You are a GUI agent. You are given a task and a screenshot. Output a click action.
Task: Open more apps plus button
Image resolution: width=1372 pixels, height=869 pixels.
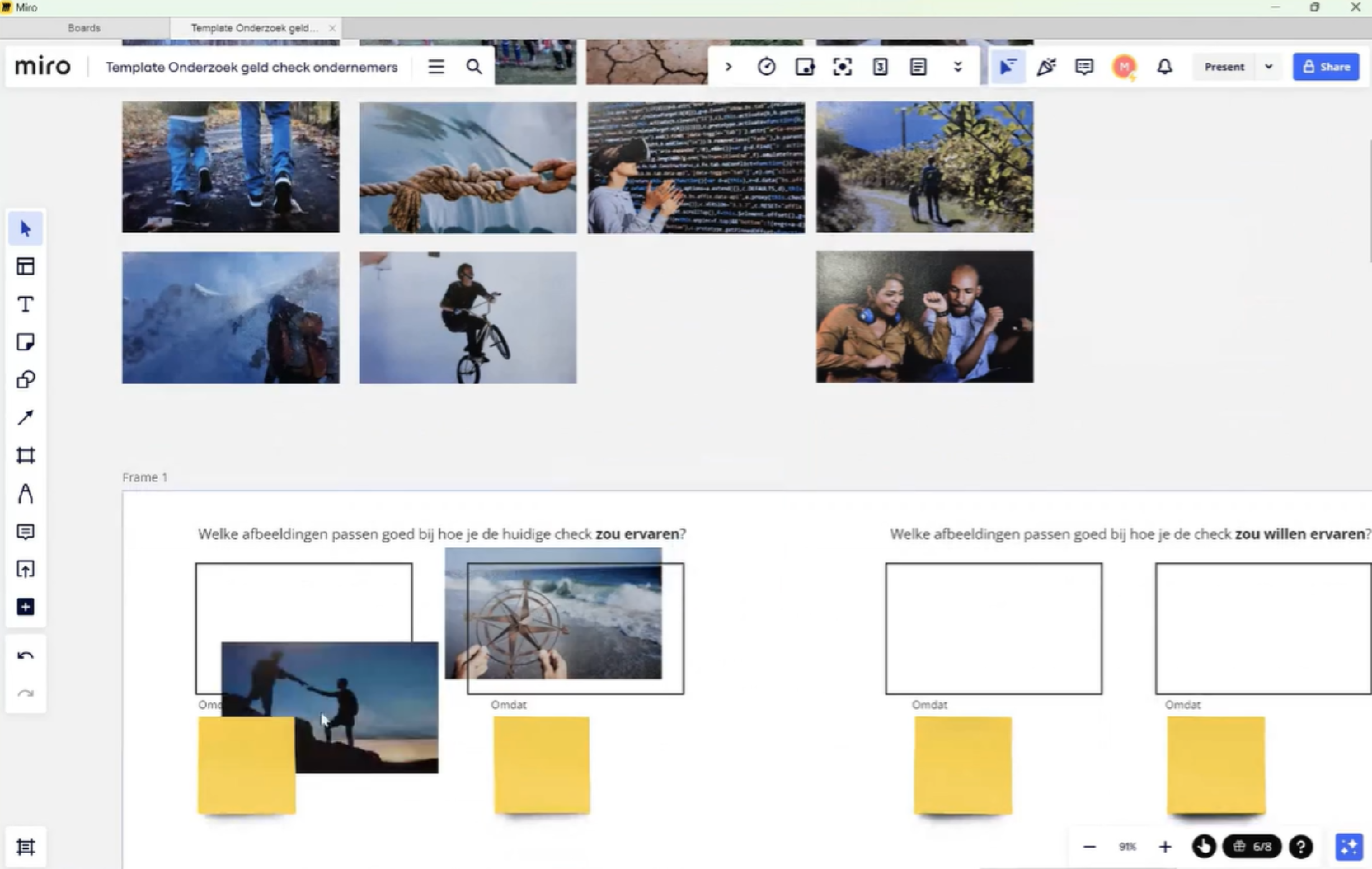(x=26, y=607)
